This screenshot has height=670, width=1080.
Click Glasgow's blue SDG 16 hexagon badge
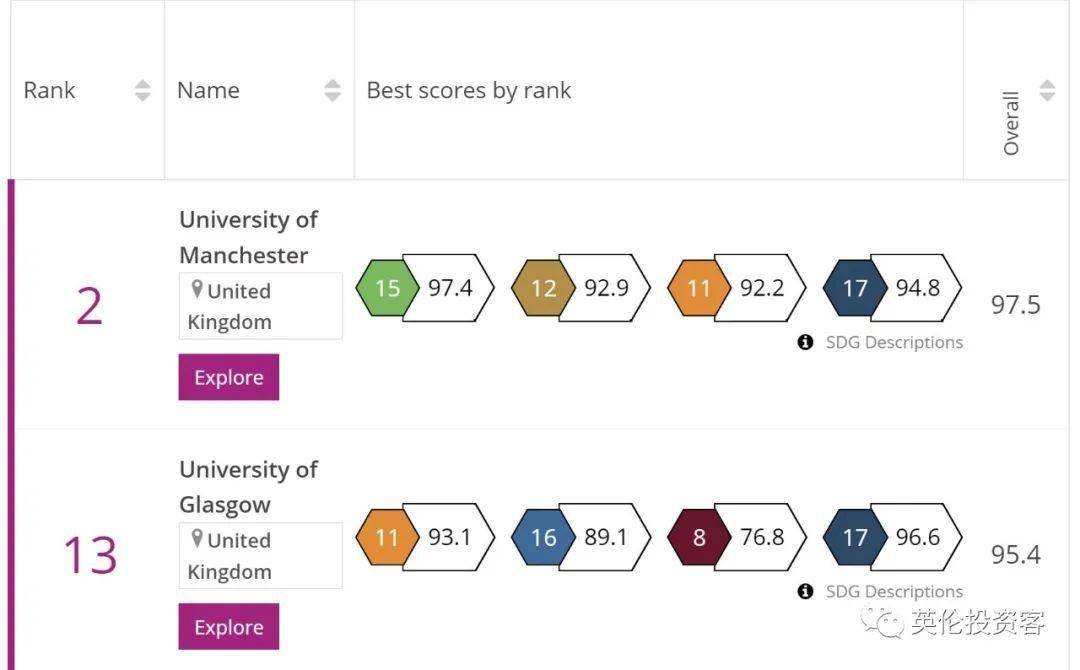pos(543,537)
